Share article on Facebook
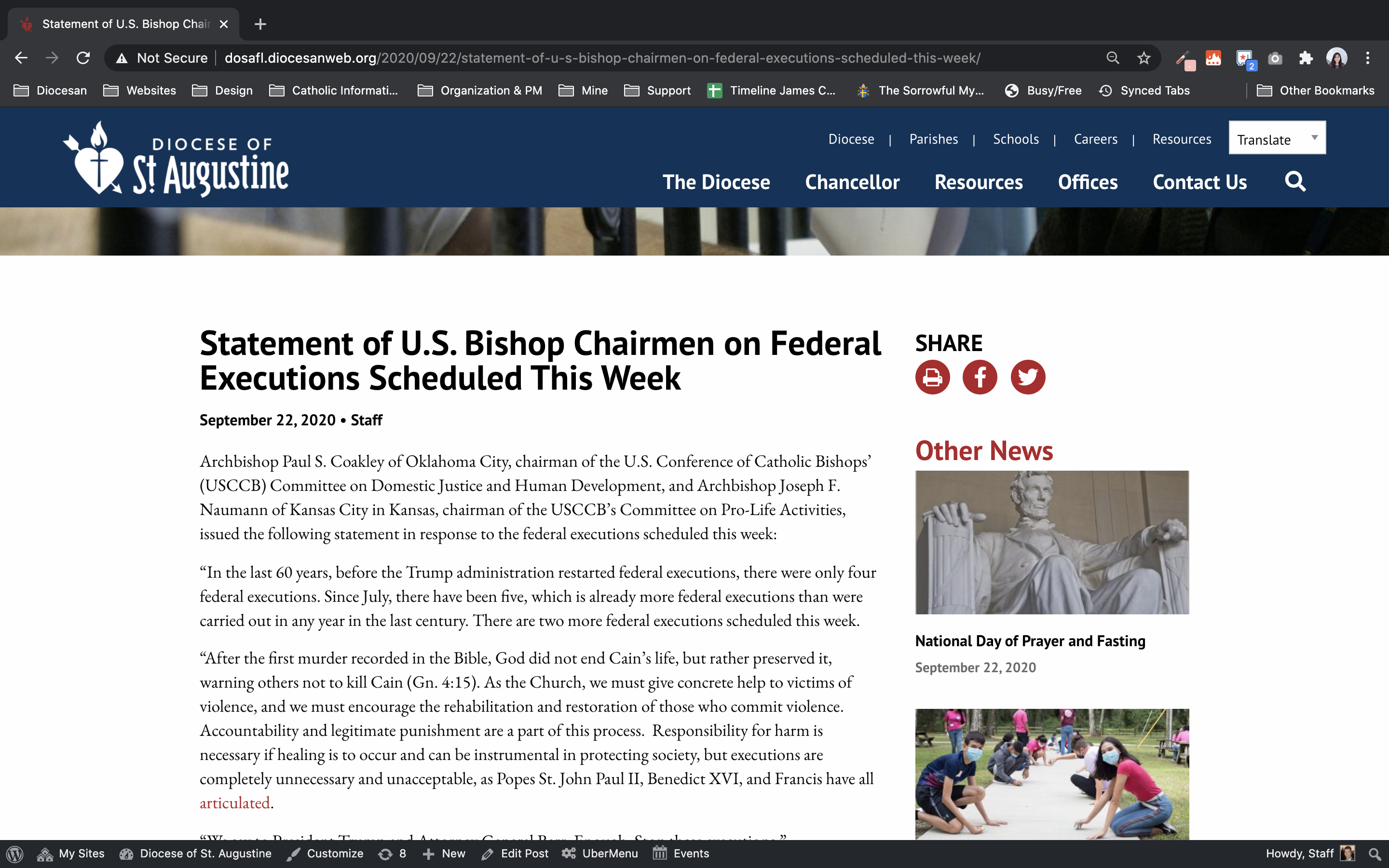This screenshot has height=868, width=1389. point(980,377)
